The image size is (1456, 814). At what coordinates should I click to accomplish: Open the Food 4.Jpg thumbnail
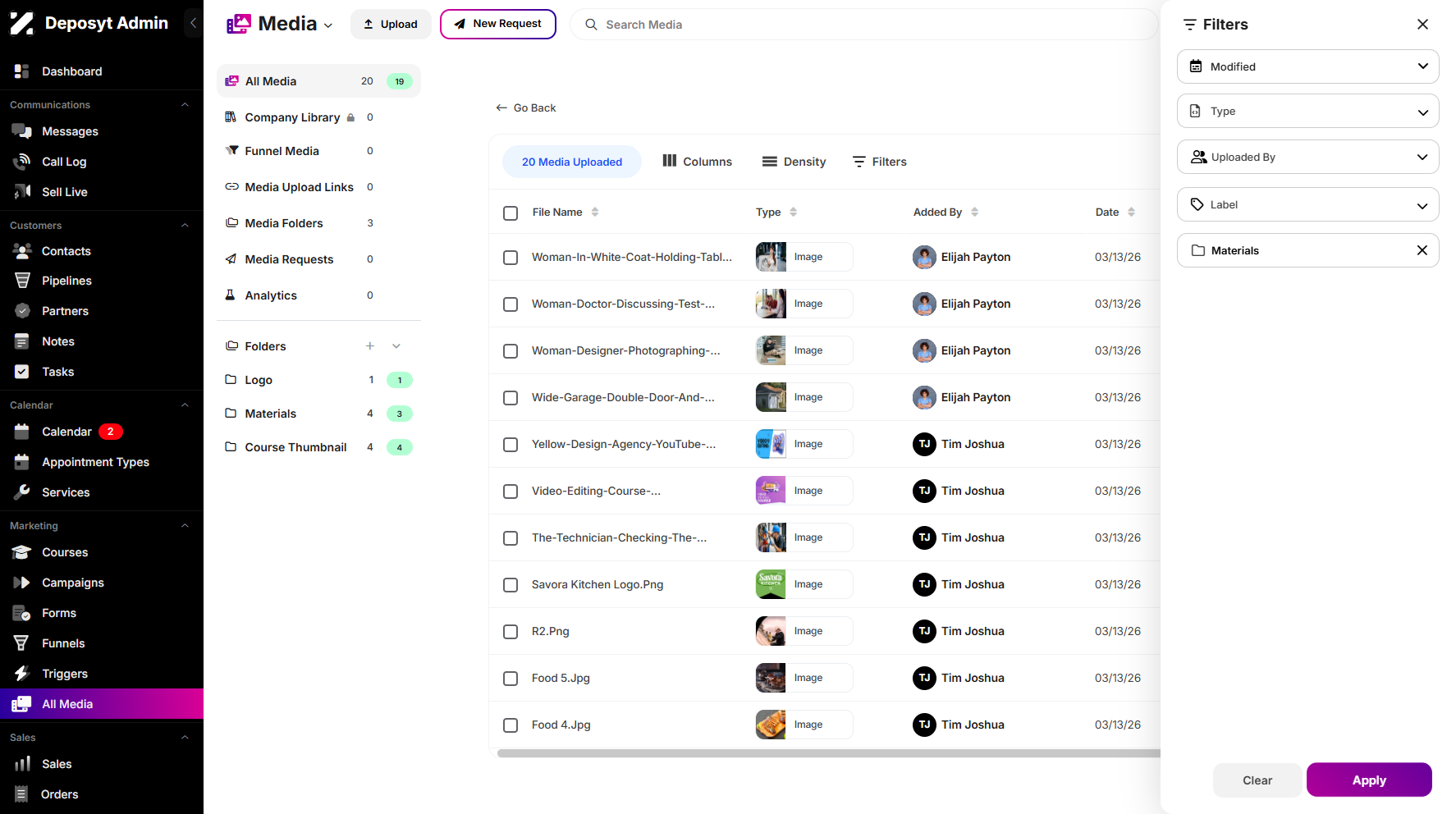tap(771, 725)
